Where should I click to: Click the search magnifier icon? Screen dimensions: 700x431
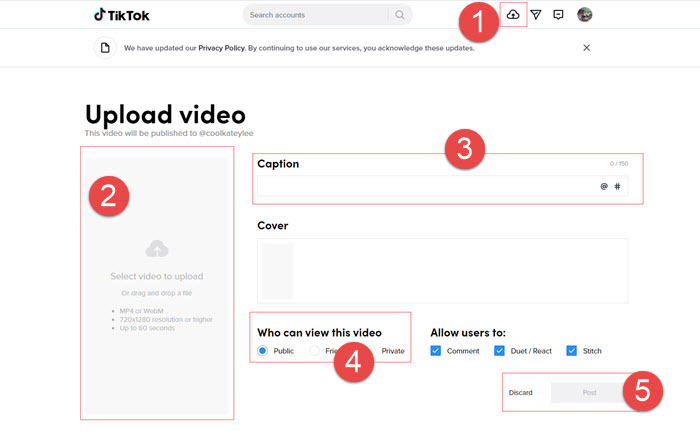coord(400,15)
